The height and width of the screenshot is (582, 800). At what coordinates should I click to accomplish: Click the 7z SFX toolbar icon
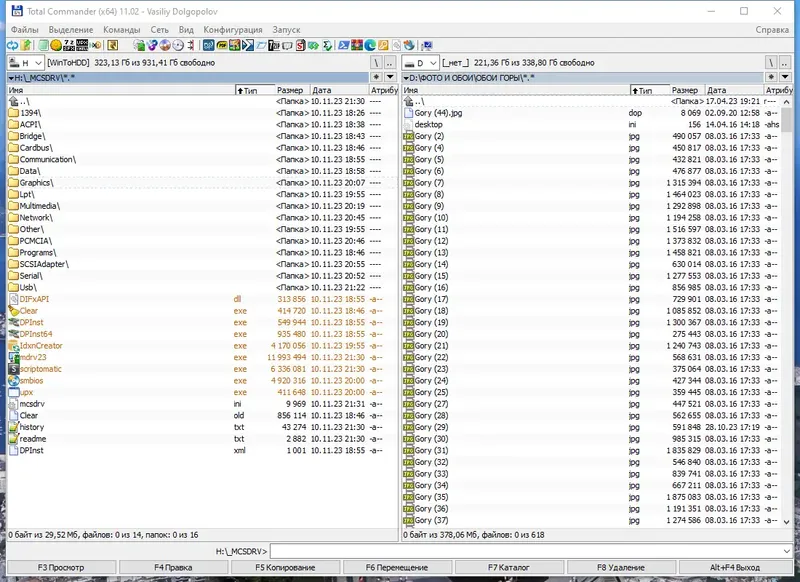point(68,45)
